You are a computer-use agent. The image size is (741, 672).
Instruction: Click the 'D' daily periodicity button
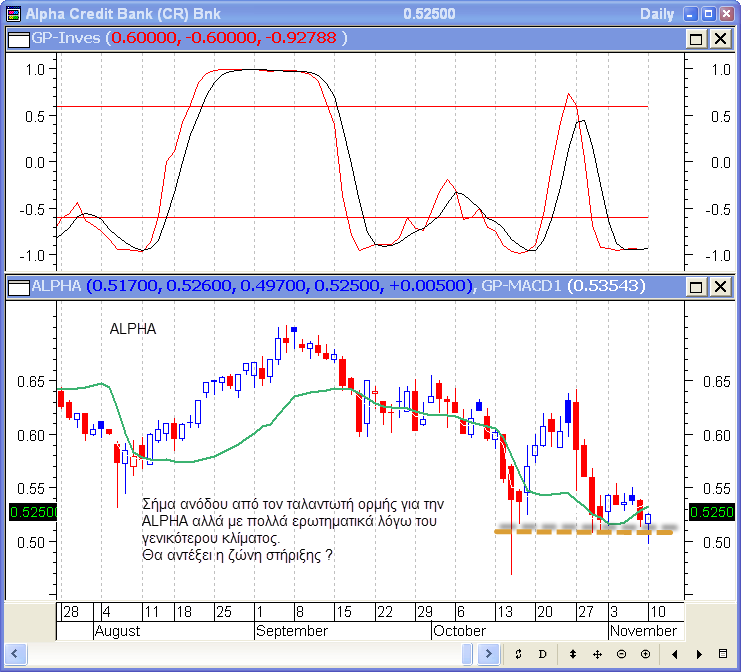pyautogui.click(x=543, y=654)
